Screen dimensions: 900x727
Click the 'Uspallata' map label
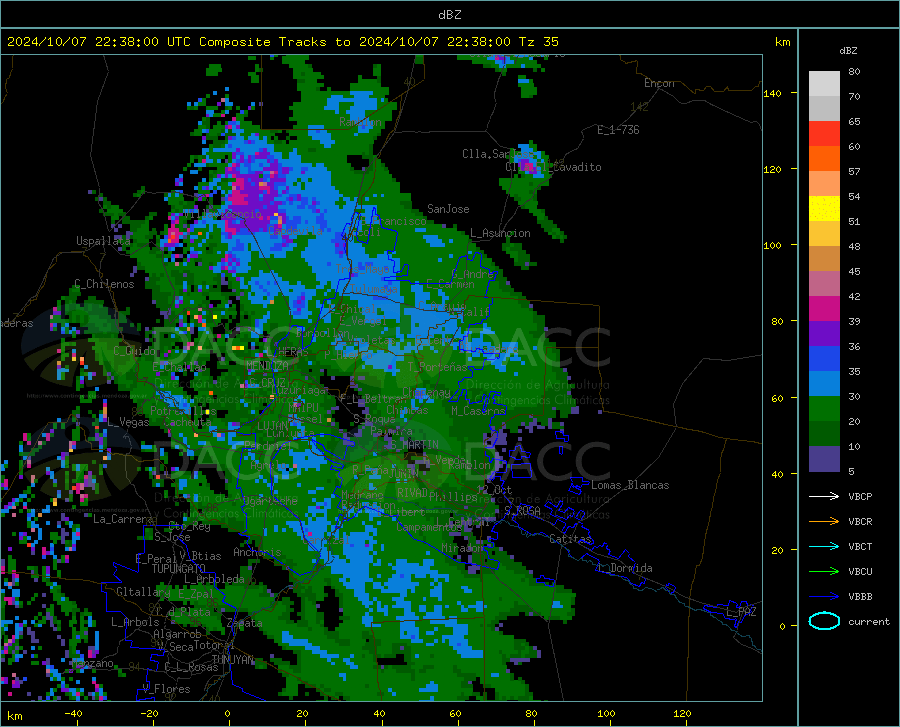tap(103, 241)
